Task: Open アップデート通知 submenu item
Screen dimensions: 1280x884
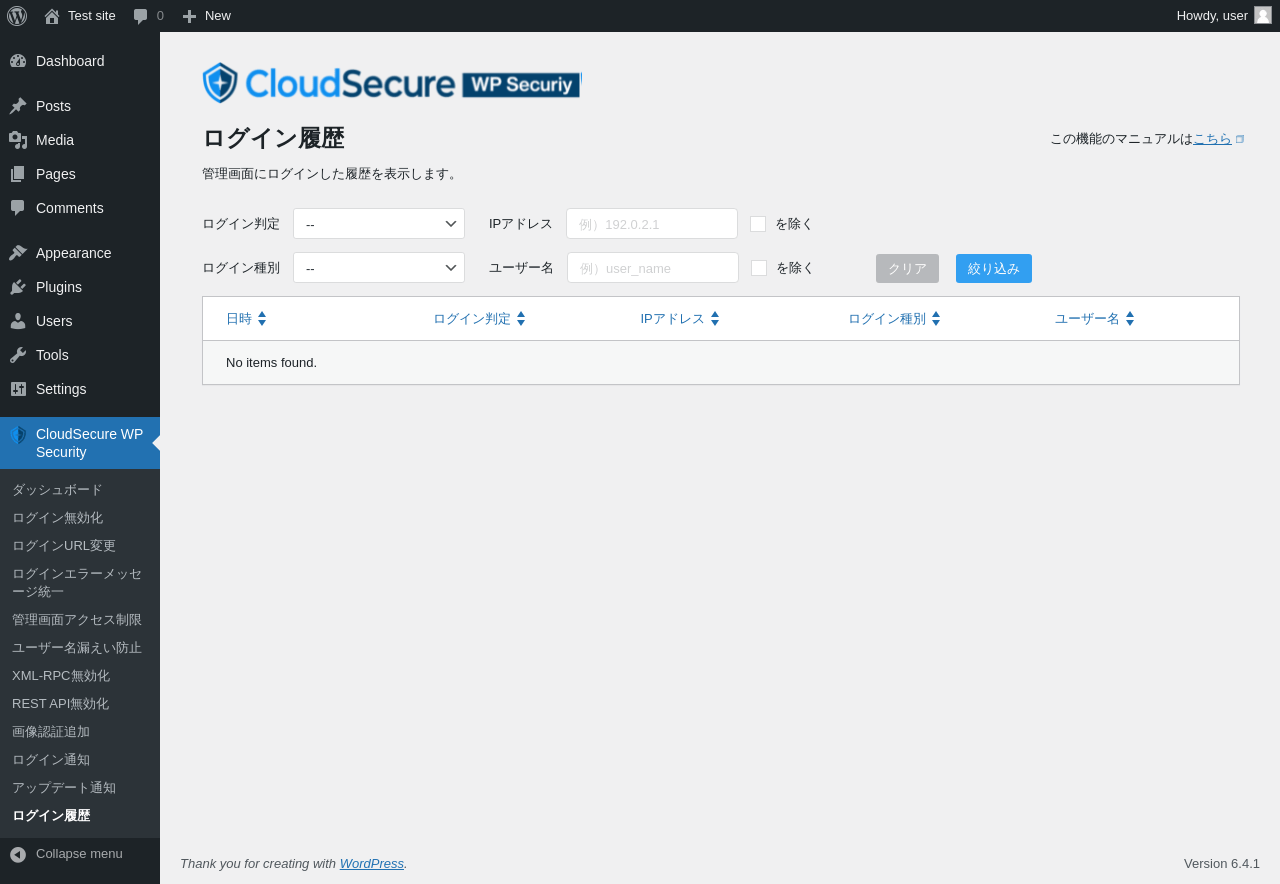Action: pos(64,788)
